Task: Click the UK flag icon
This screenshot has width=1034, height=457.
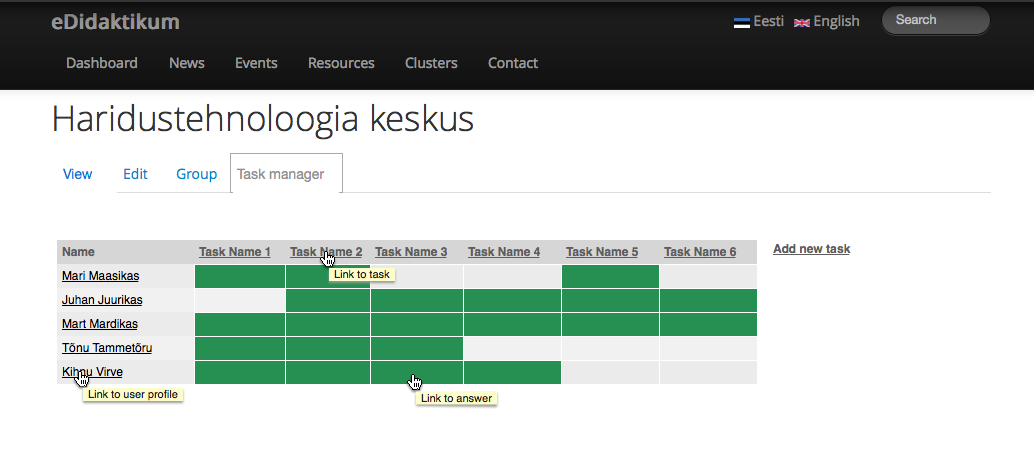Action: tap(801, 22)
